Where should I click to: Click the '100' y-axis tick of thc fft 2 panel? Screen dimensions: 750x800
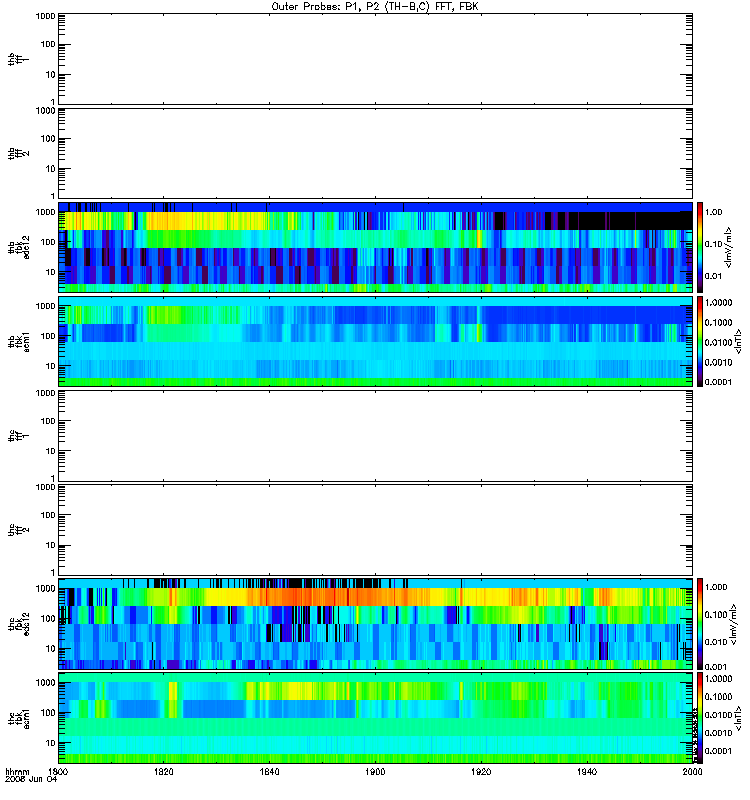[x=48, y=515]
